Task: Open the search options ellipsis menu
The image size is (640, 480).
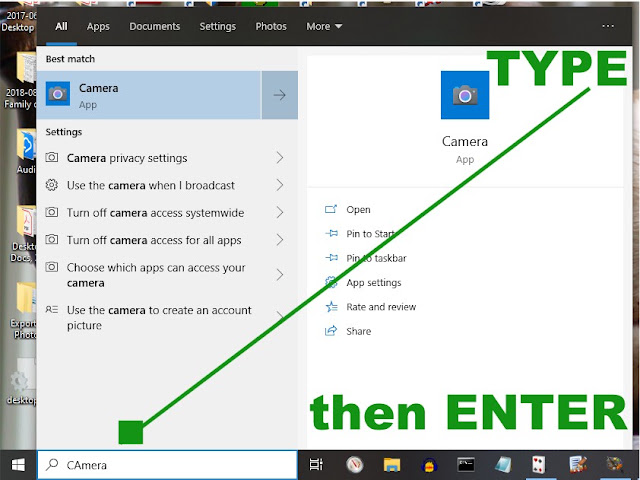Action: tap(608, 26)
